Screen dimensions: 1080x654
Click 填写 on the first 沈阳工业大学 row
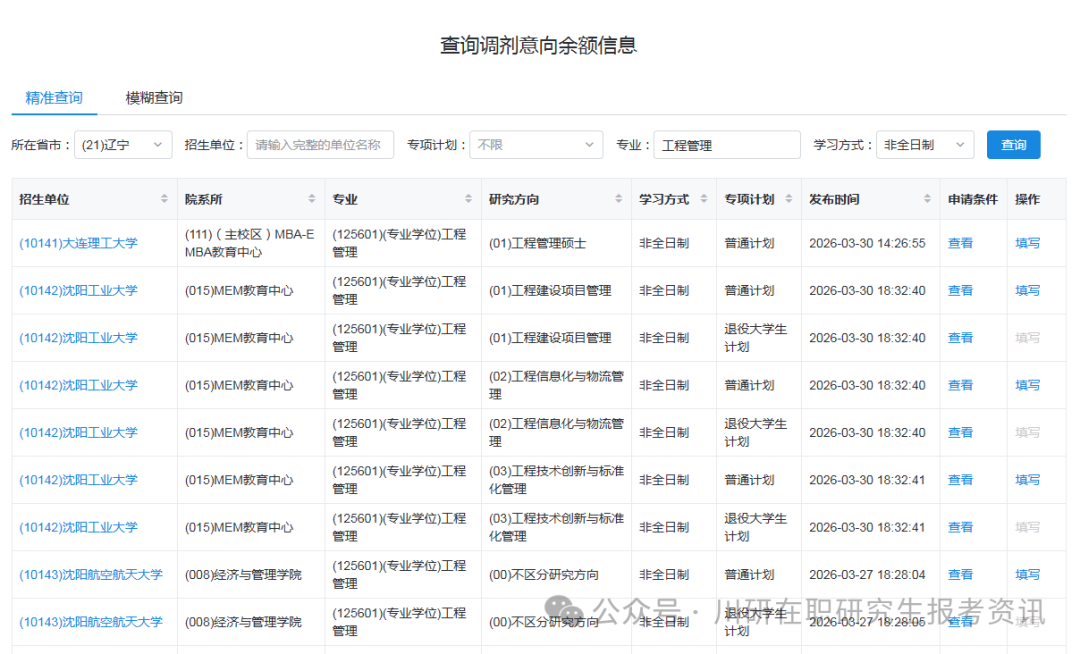tap(1027, 290)
